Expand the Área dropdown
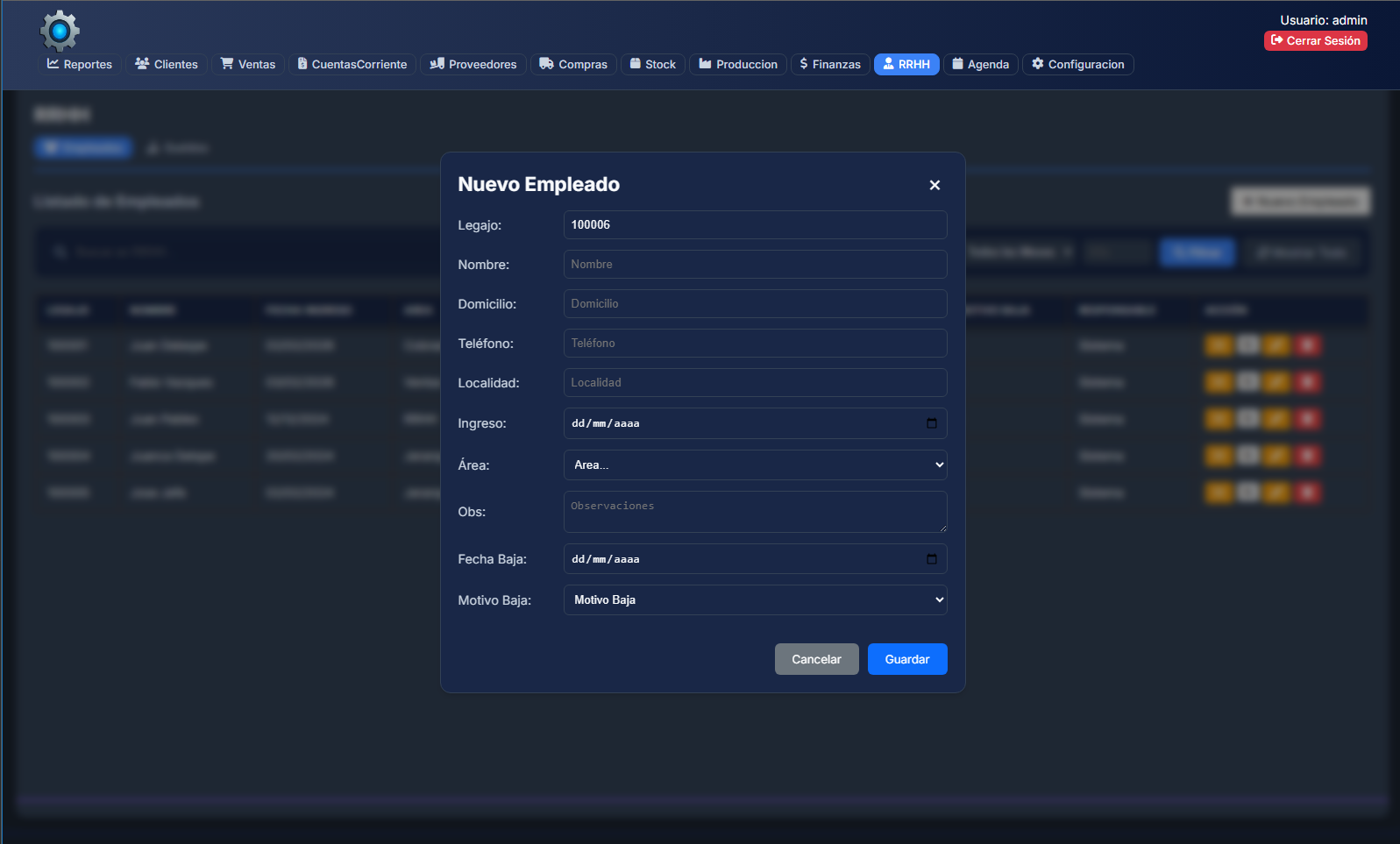This screenshot has height=844, width=1400. 756,465
